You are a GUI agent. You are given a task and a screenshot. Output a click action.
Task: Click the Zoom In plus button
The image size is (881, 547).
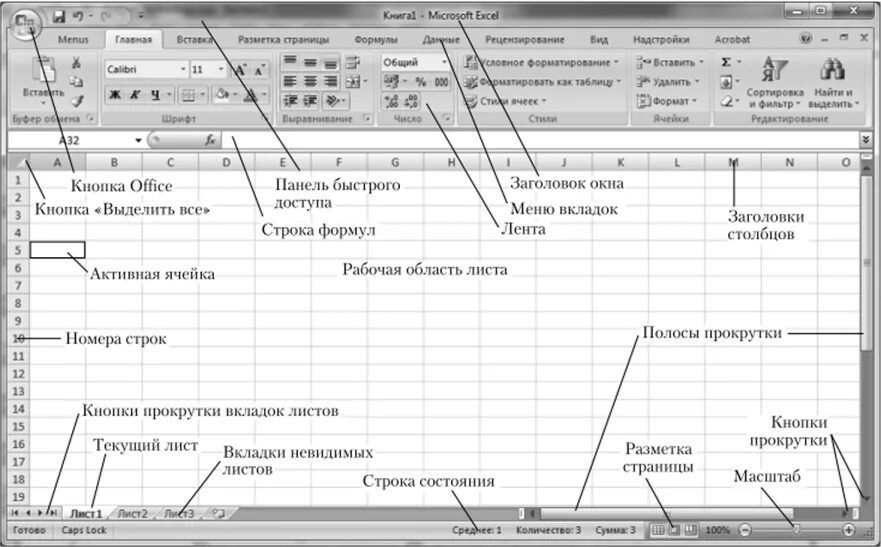pos(848,530)
